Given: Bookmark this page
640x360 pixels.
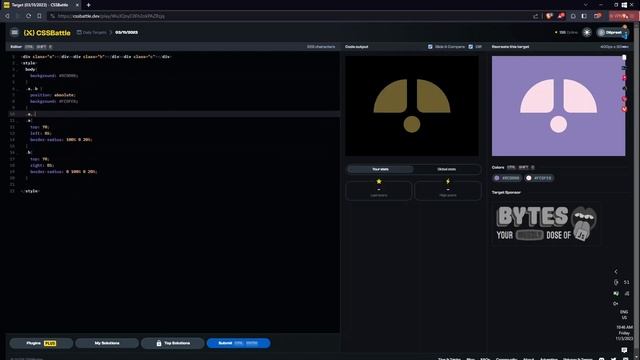Looking at the screenshot, I should [x=39, y=16].
